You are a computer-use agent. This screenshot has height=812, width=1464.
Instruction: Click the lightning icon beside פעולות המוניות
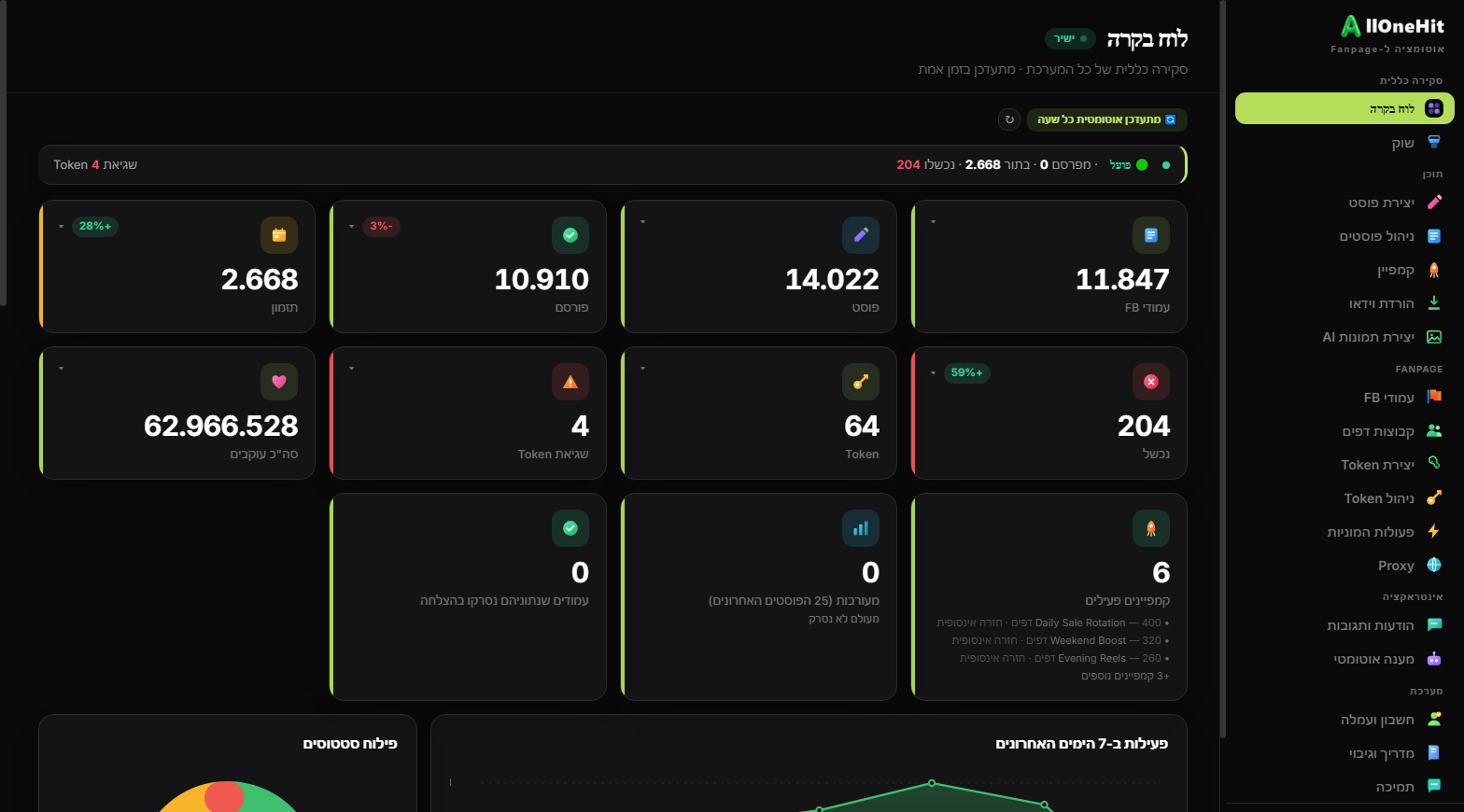pos(1434,531)
